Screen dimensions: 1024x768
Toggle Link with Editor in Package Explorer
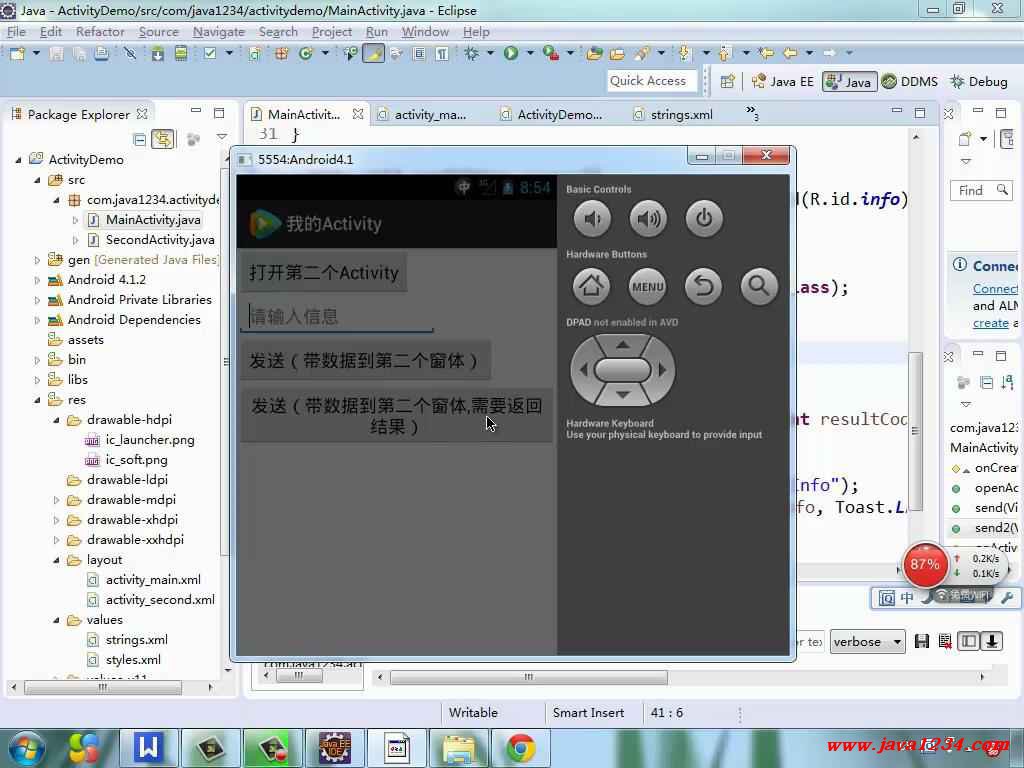pyautogui.click(x=163, y=139)
